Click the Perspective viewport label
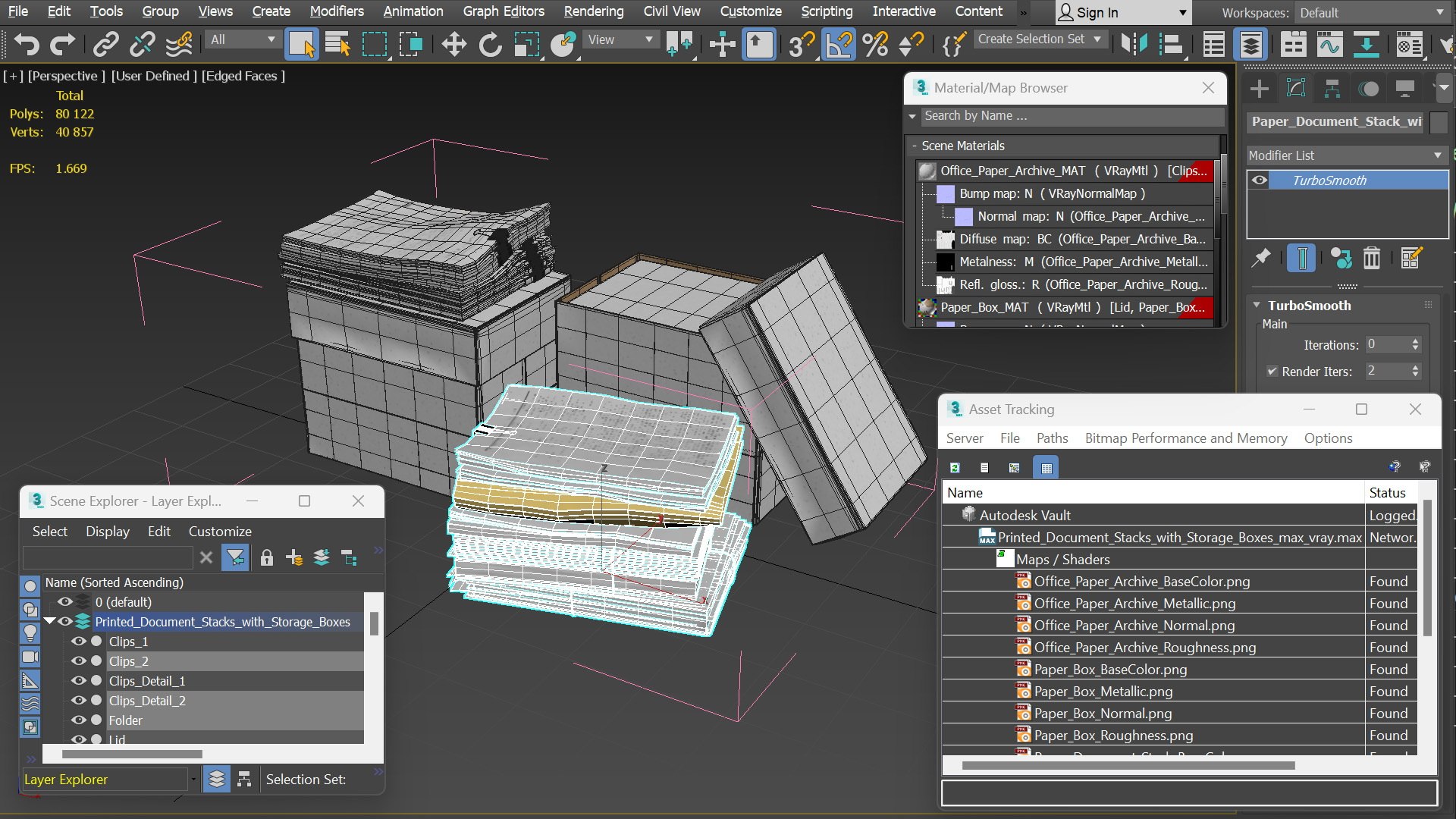 click(67, 76)
